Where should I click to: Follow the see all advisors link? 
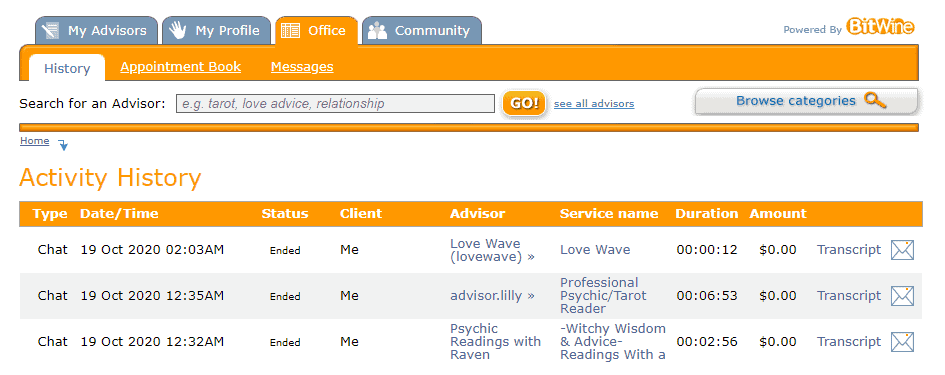(594, 104)
